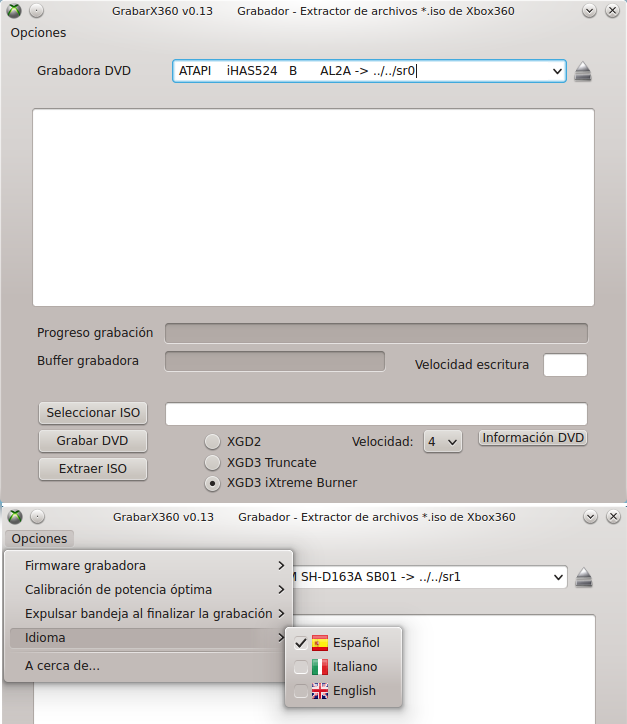Expand the Expulsar bandeja al finalizar submenu
The width and height of the screenshot is (627, 724).
pos(151,614)
